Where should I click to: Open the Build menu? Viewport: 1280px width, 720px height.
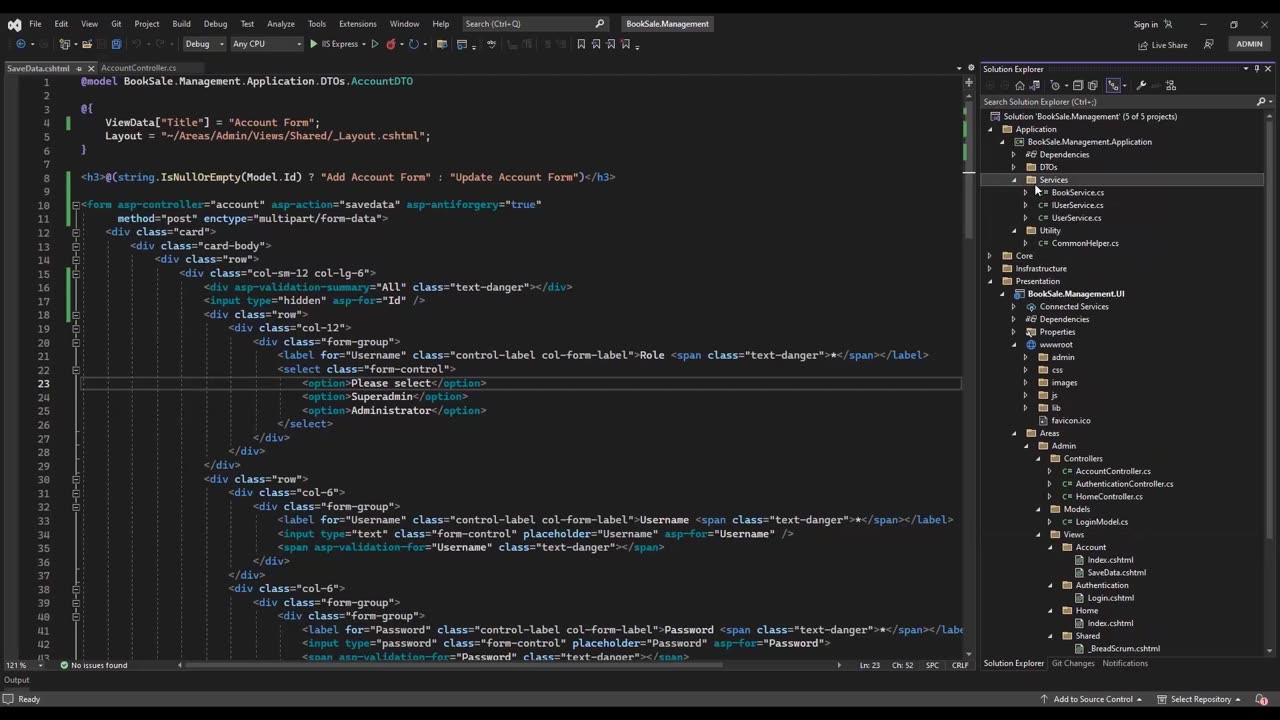tap(181, 24)
